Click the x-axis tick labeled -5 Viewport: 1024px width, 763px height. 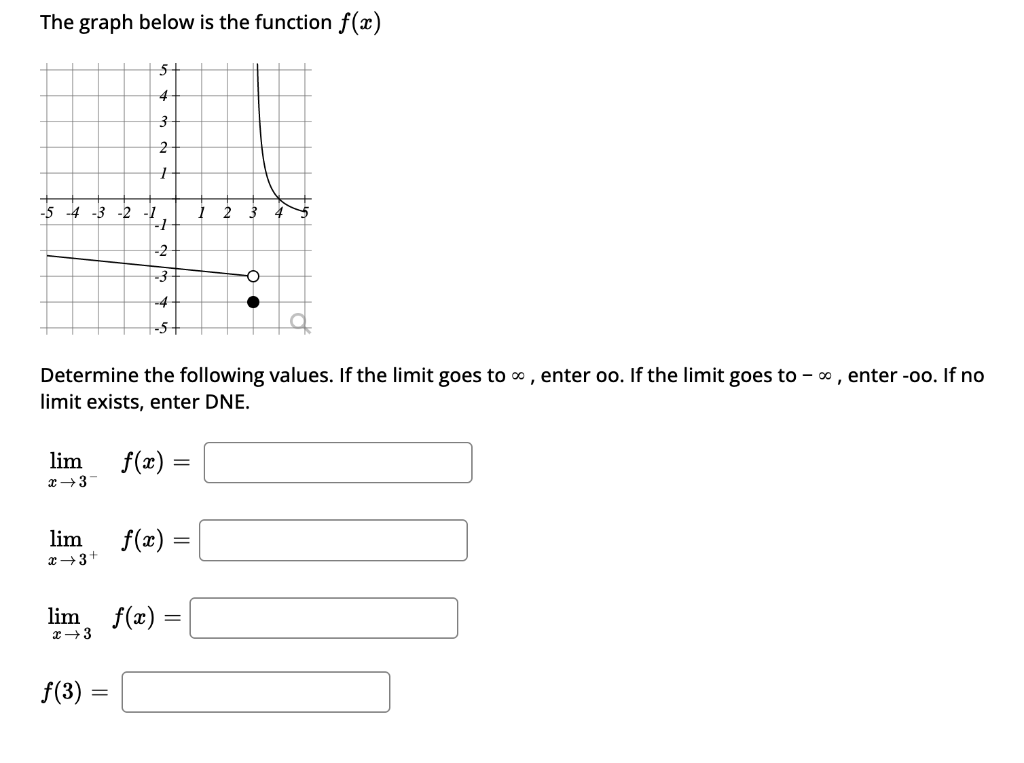(x=45, y=211)
